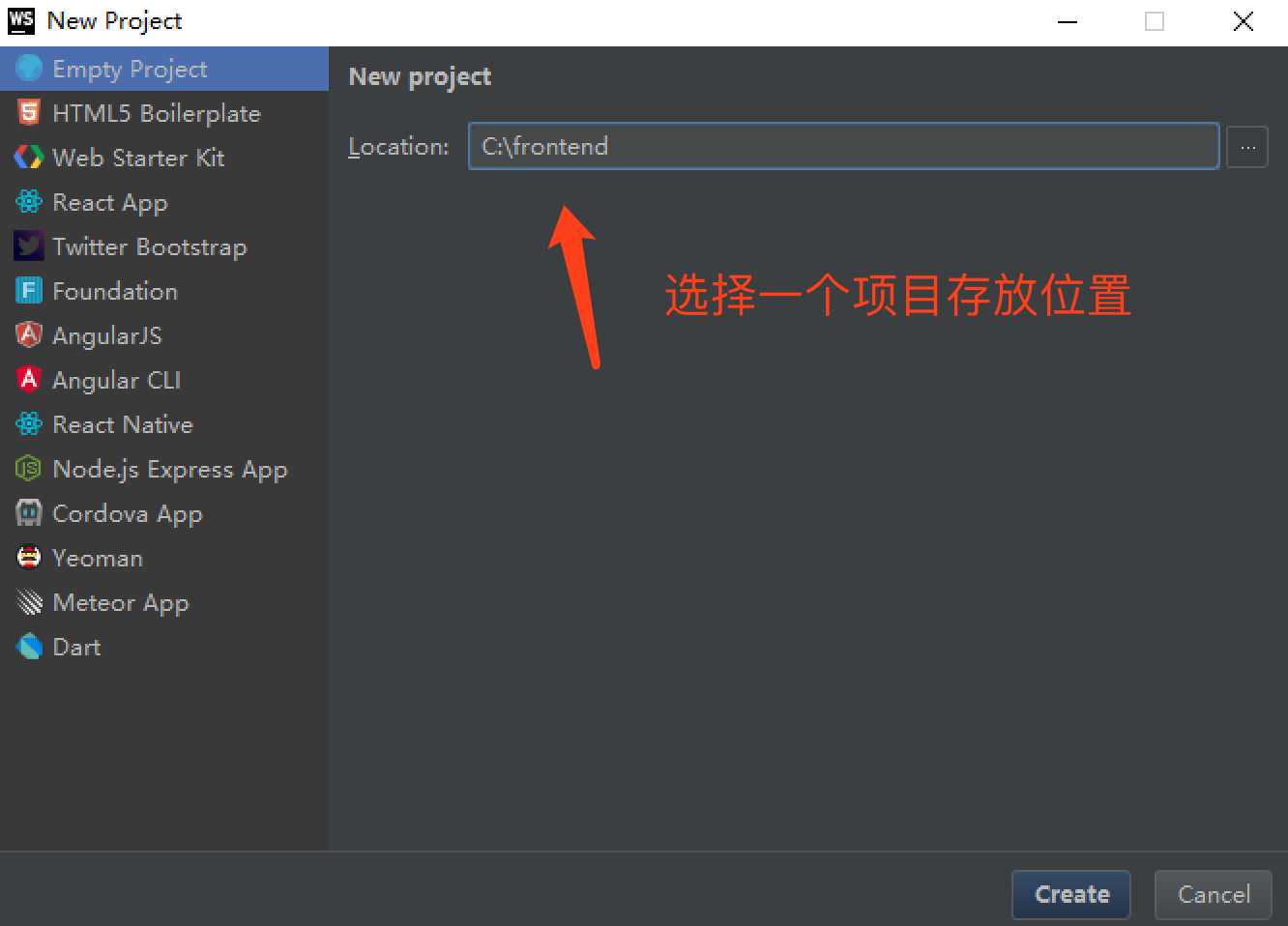Click the Meteor App streak icon
This screenshot has height=926, width=1288.
pos(29,602)
